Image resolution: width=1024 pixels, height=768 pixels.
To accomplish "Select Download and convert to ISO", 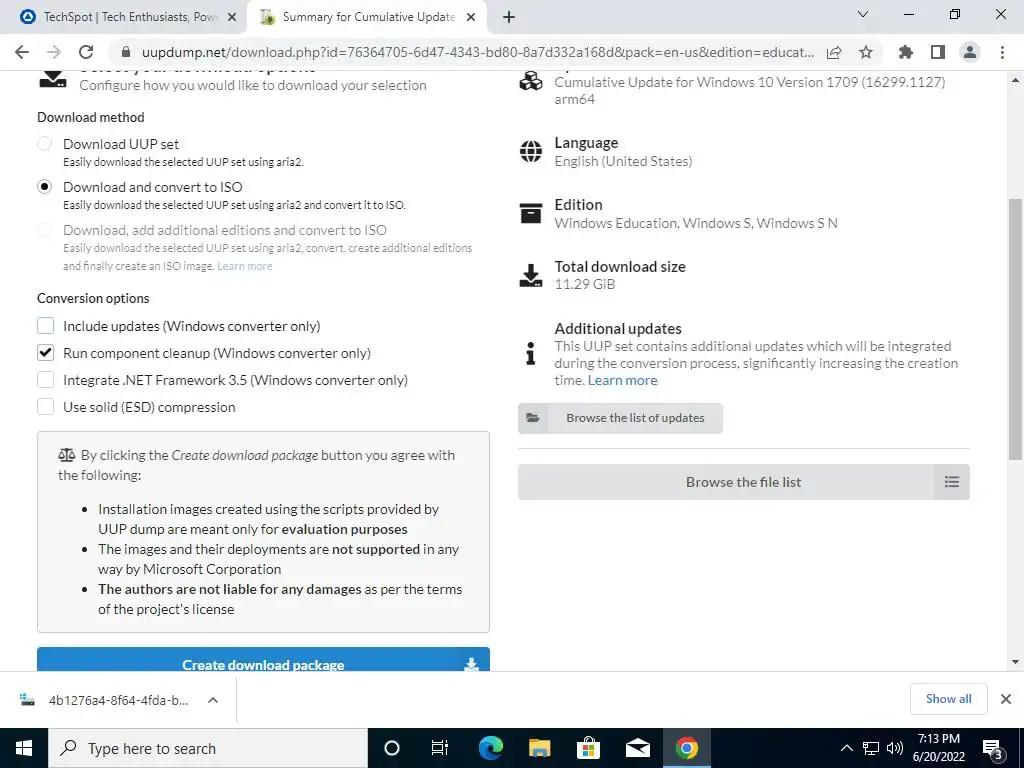I will (44, 187).
